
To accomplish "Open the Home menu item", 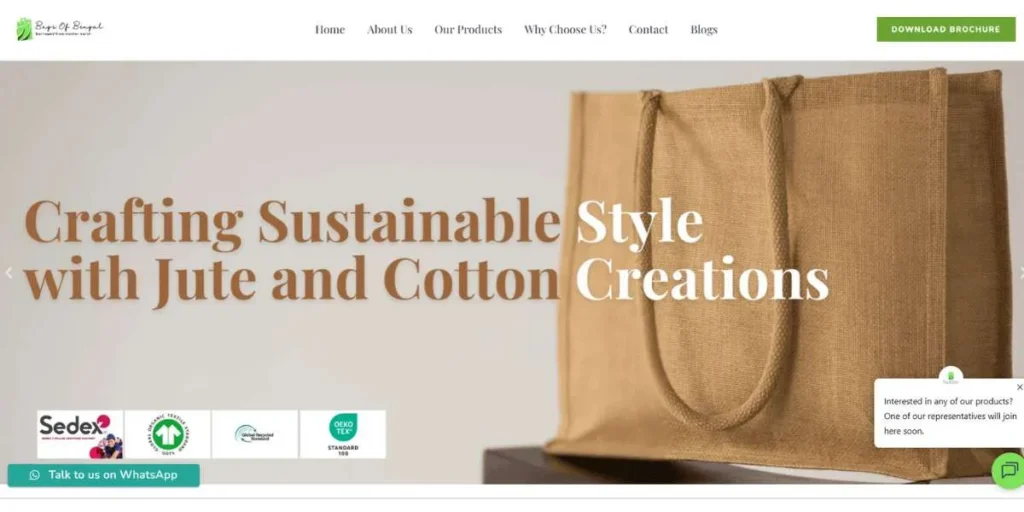I will (330, 29).
